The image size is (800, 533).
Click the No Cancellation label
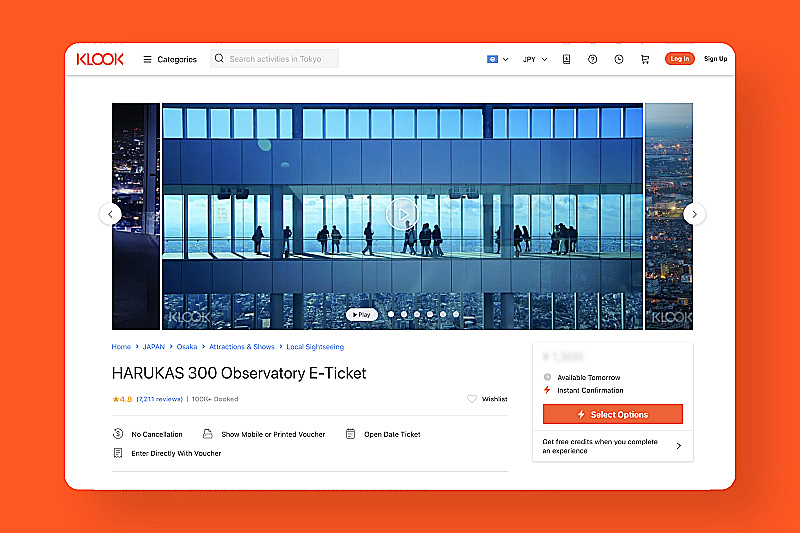pos(157,435)
